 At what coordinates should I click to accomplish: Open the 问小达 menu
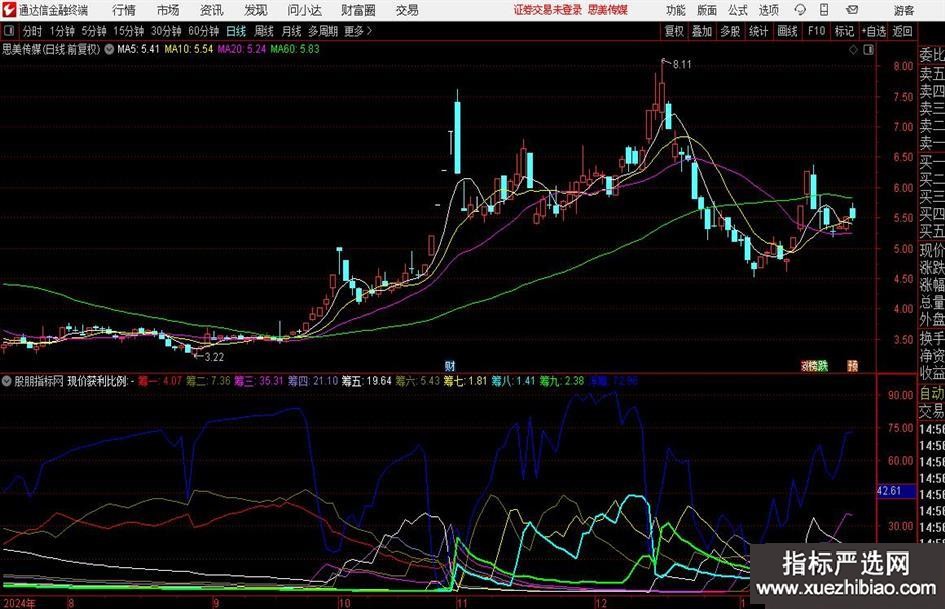pyautogui.click(x=304, y=10)
